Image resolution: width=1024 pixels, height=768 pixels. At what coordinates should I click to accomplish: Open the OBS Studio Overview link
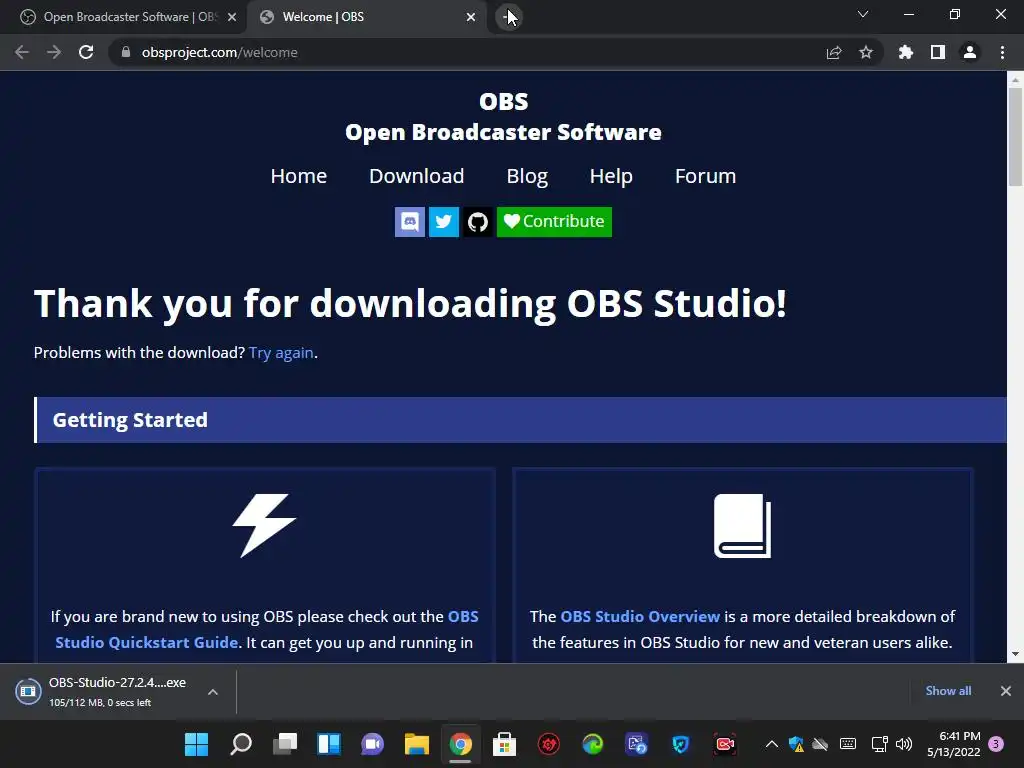pyautogui.click(x=640, y=616)
